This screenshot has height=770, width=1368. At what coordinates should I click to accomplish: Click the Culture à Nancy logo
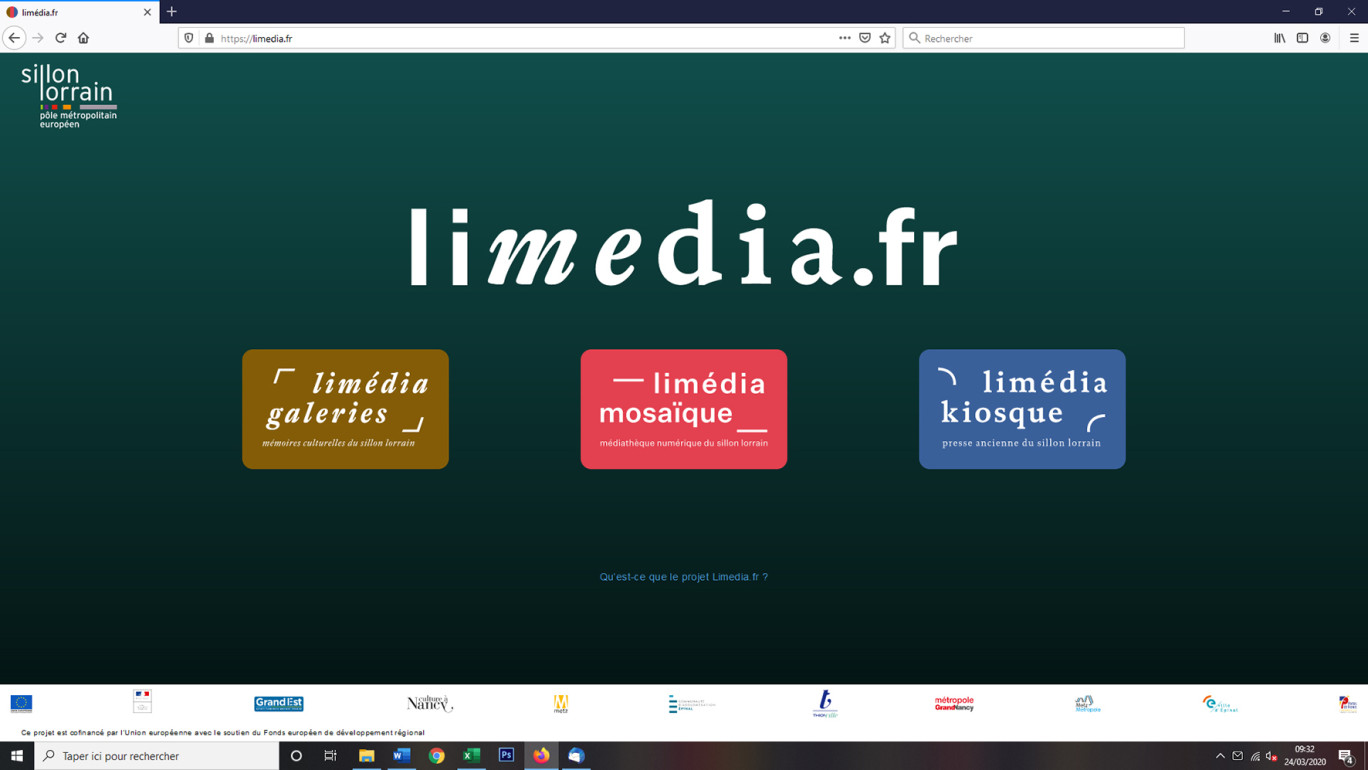click(x=430, y=704)
